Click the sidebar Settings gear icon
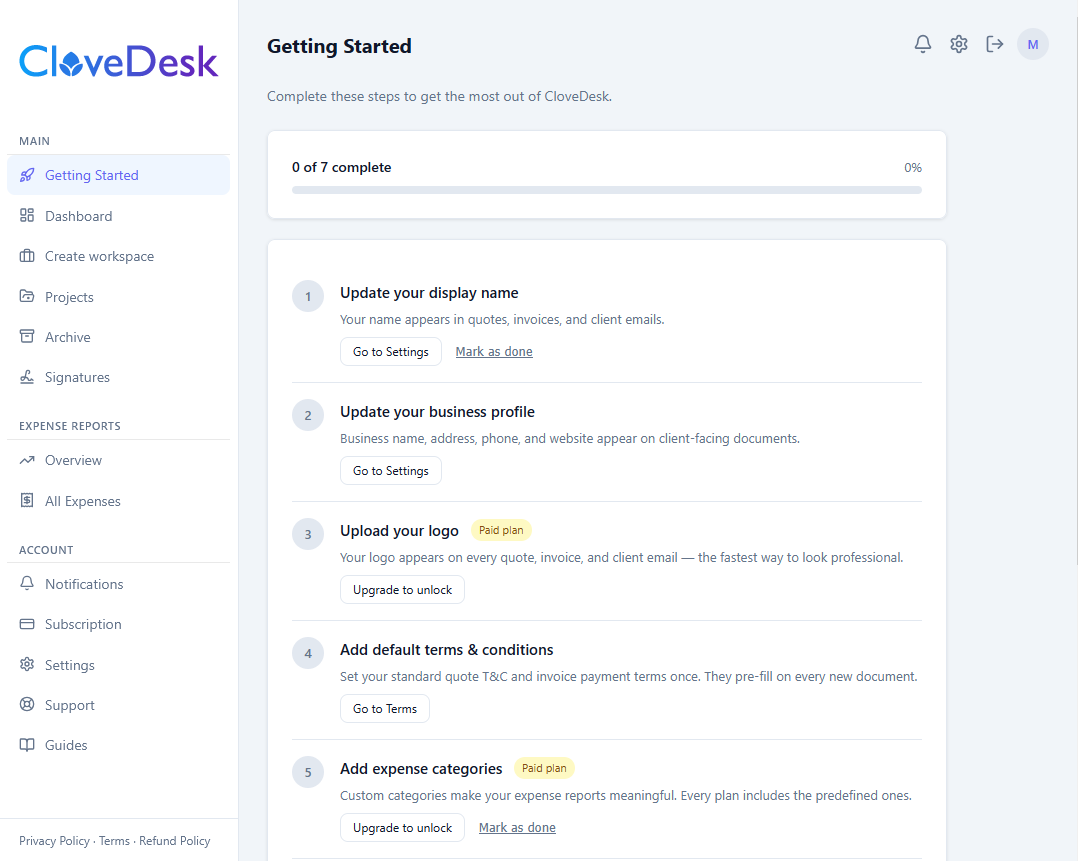1078x861 pixels. tap(27, 664)
